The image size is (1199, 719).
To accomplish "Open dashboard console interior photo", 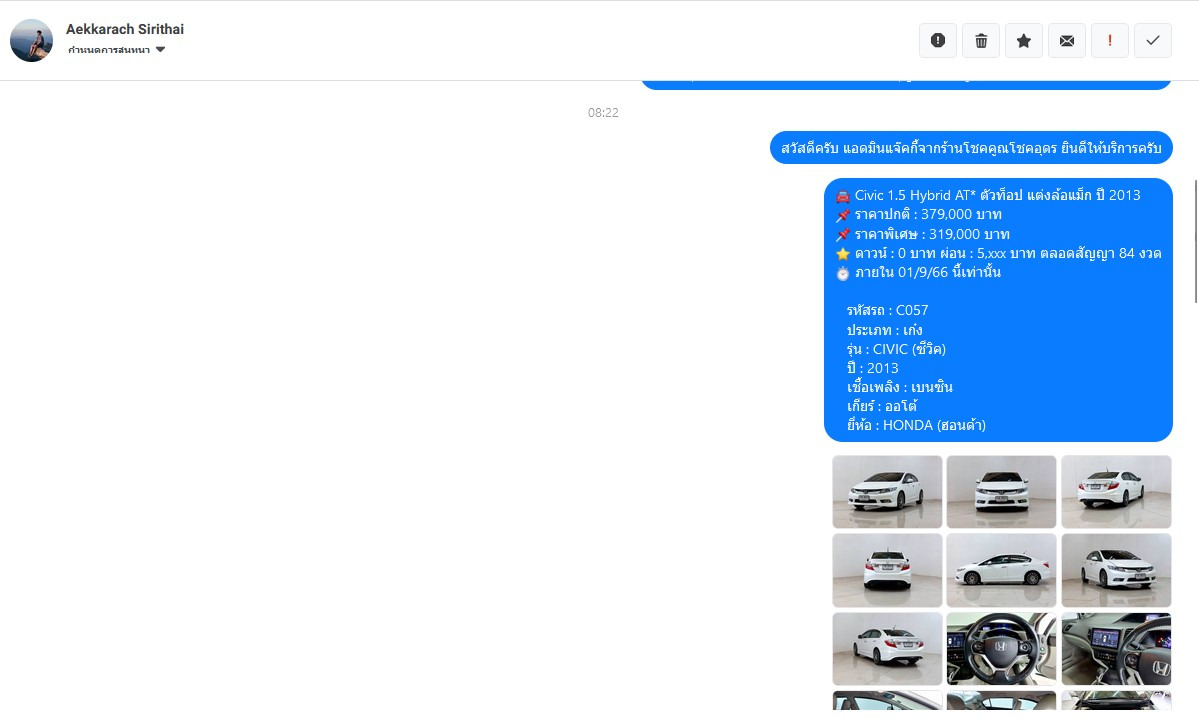I will (1116, 649).
